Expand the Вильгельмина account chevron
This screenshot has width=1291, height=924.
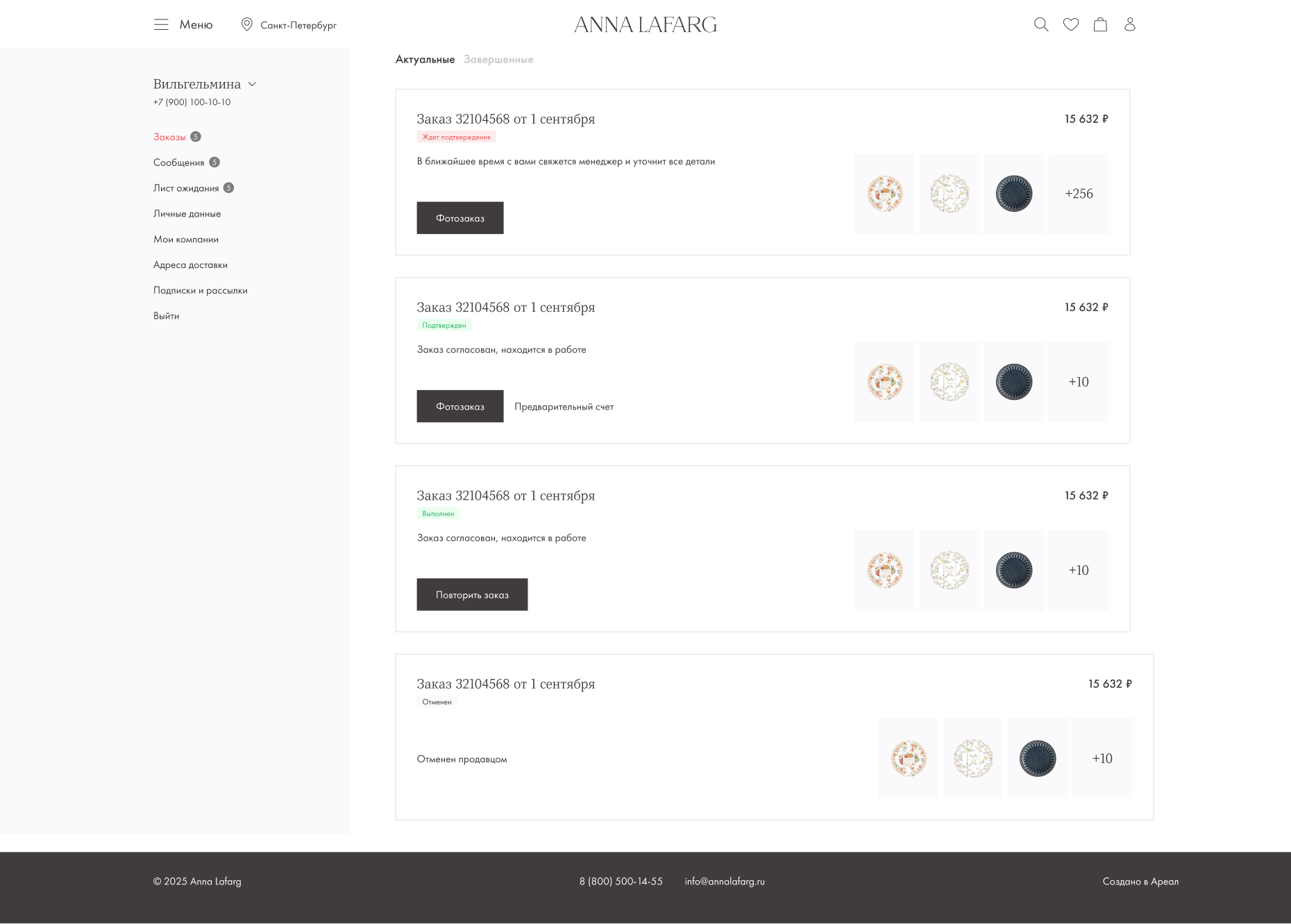[252, 84]
